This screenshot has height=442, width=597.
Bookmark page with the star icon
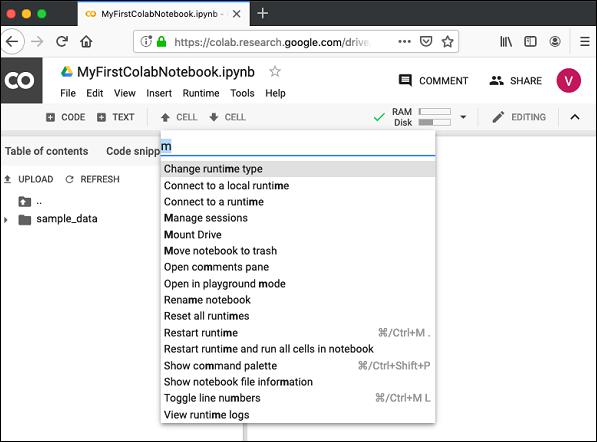point(447,41)
